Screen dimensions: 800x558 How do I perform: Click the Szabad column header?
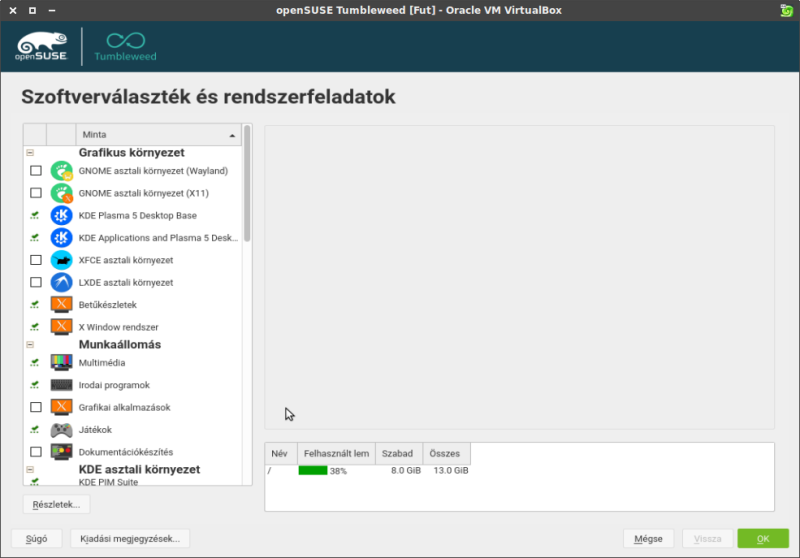click(x=399, y=453)
